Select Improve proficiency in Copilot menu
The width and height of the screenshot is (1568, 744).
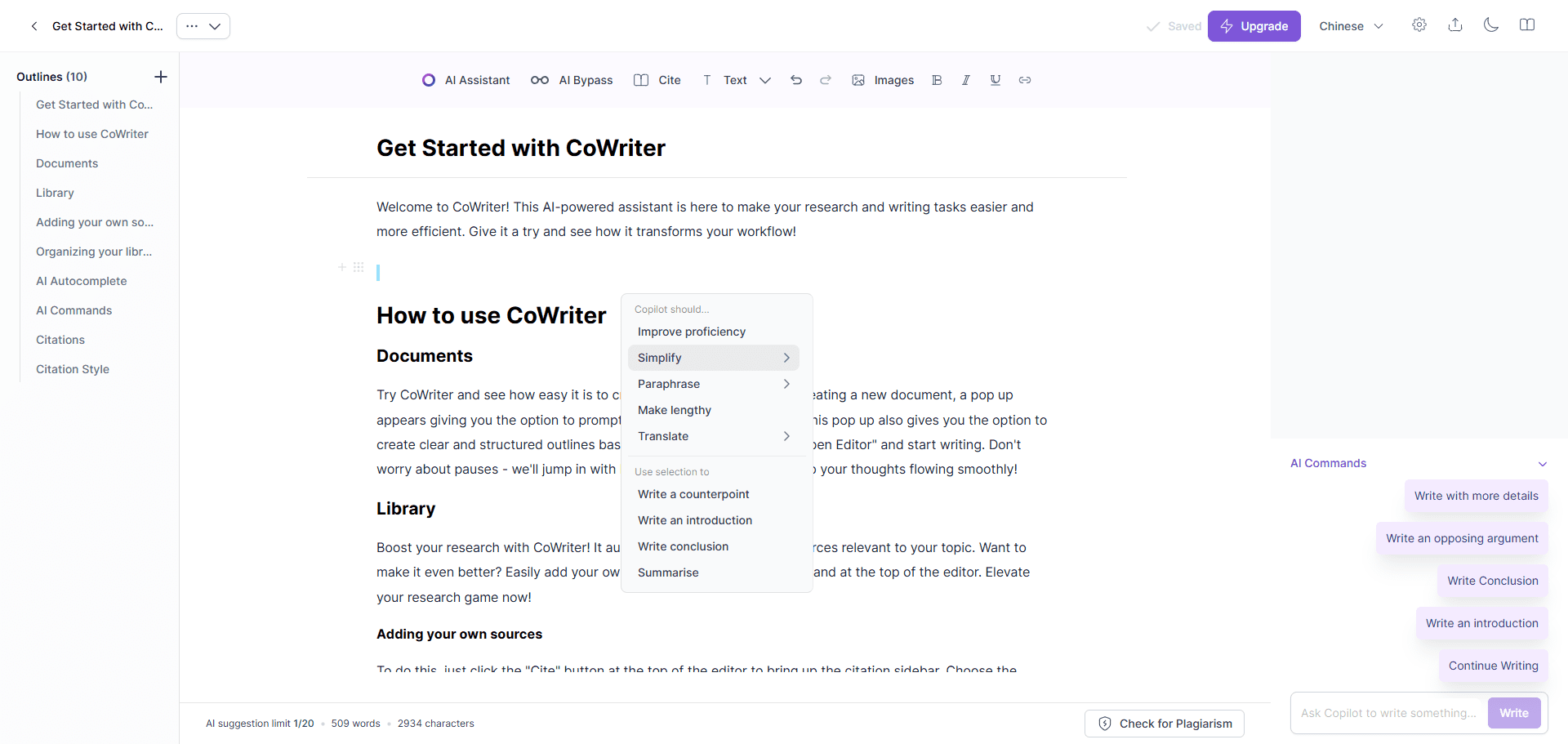714,332
